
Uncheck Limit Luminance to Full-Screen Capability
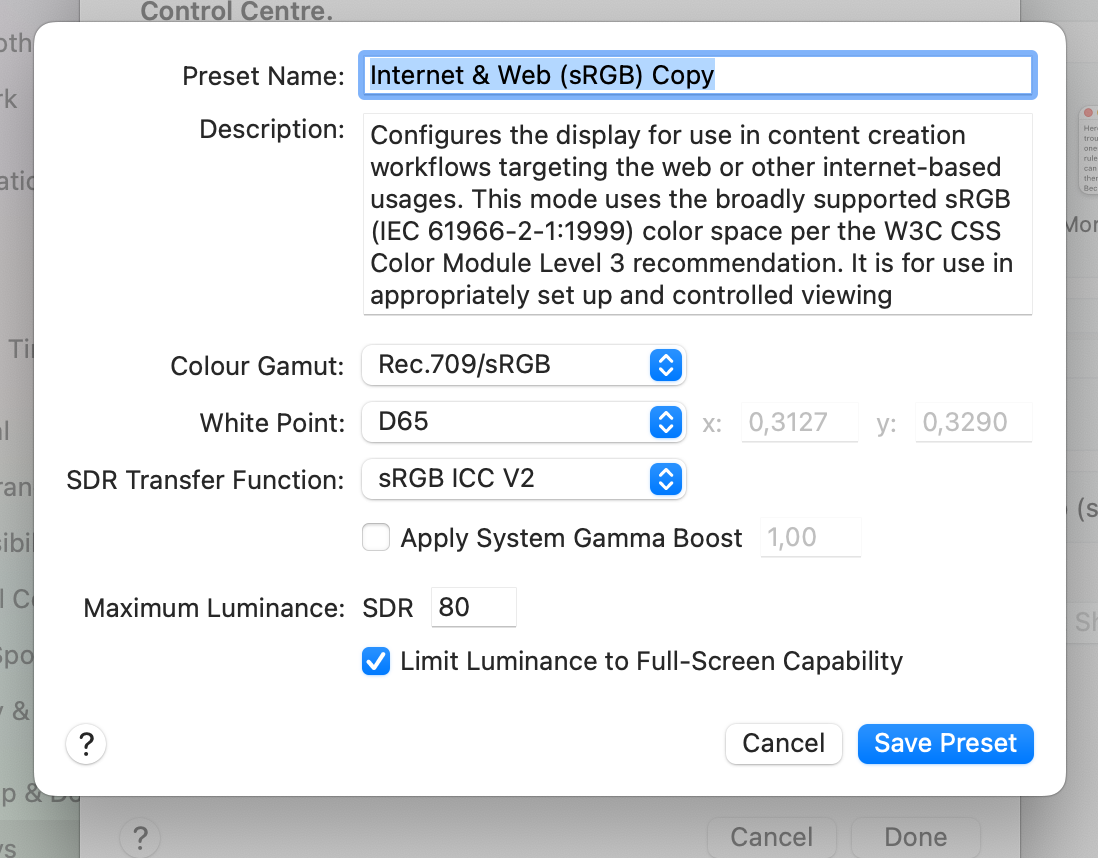click(x=376, y=661)
